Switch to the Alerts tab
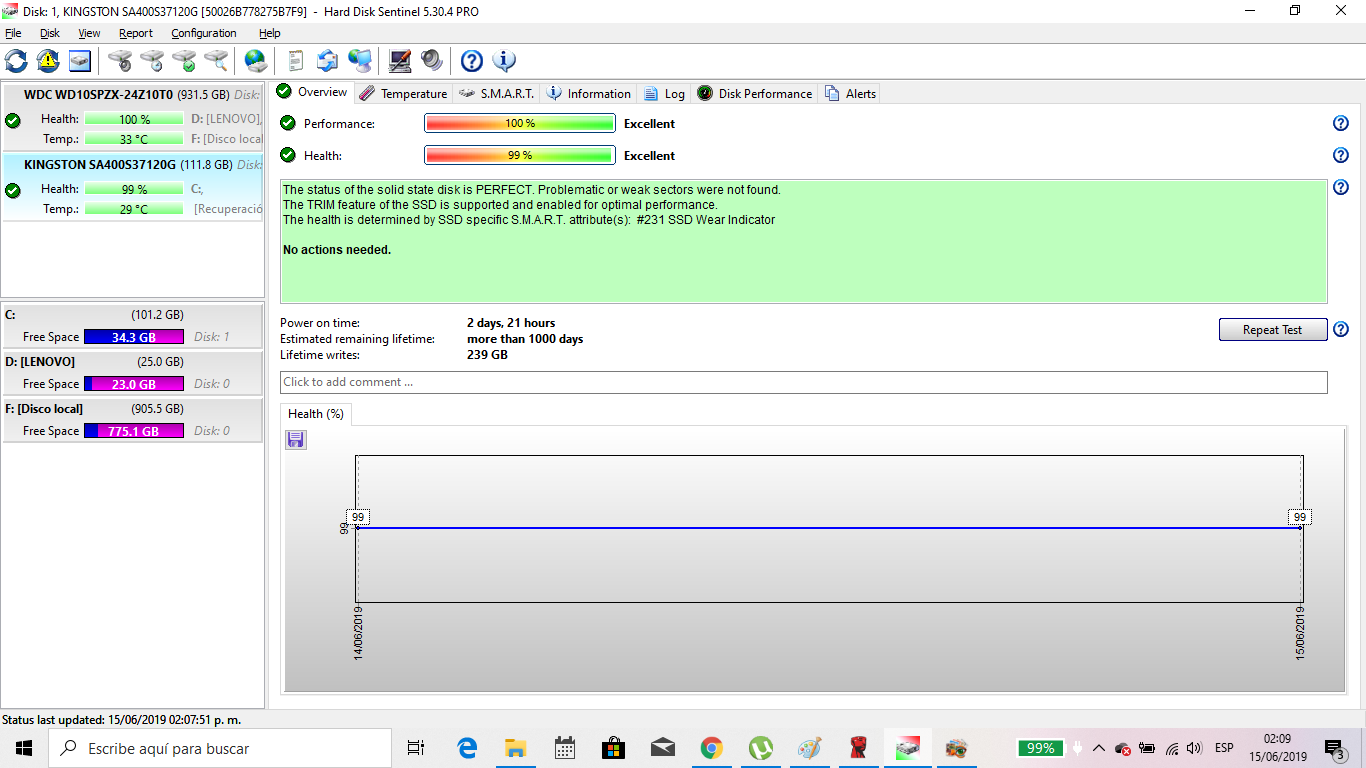The image size is (1366, 768). (850, 94)
